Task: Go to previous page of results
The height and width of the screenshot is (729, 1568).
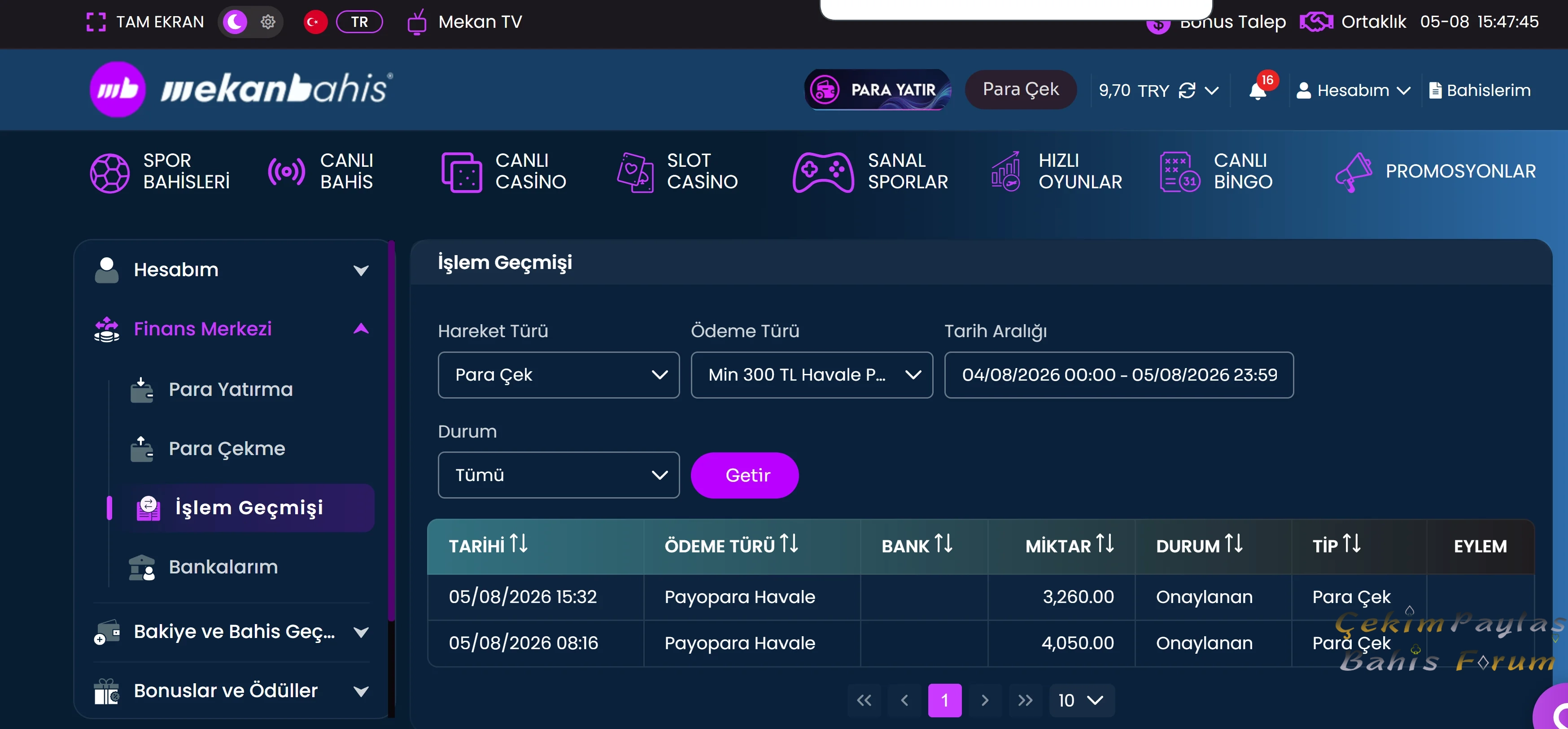Action: click(x=904, y=700)
